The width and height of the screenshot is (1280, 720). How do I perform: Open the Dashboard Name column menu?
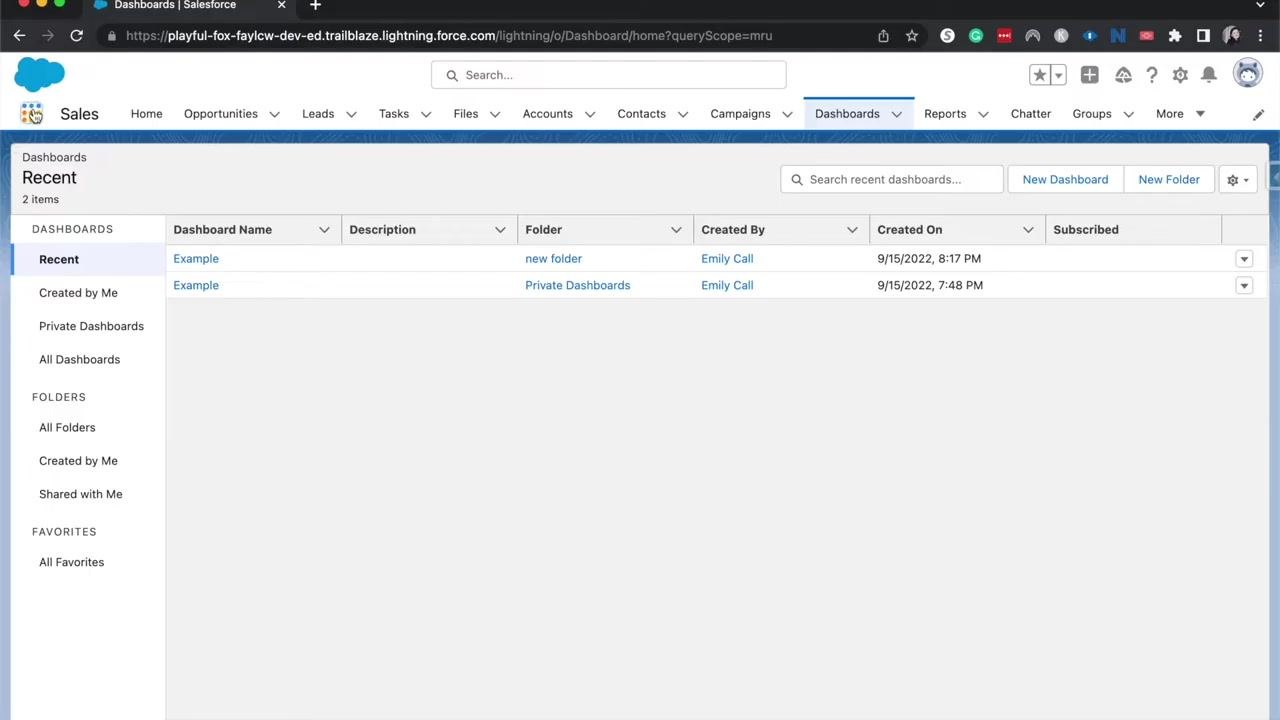click(x=324, y=230)
